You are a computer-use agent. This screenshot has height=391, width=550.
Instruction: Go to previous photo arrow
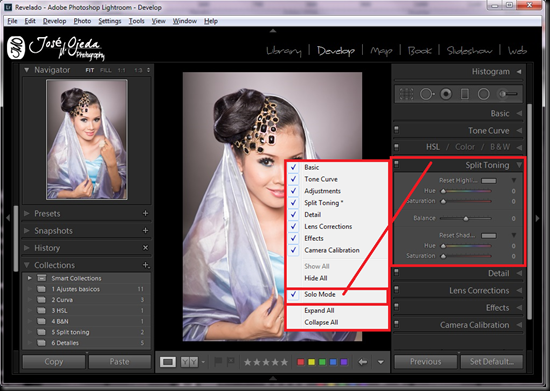[363, 362]
